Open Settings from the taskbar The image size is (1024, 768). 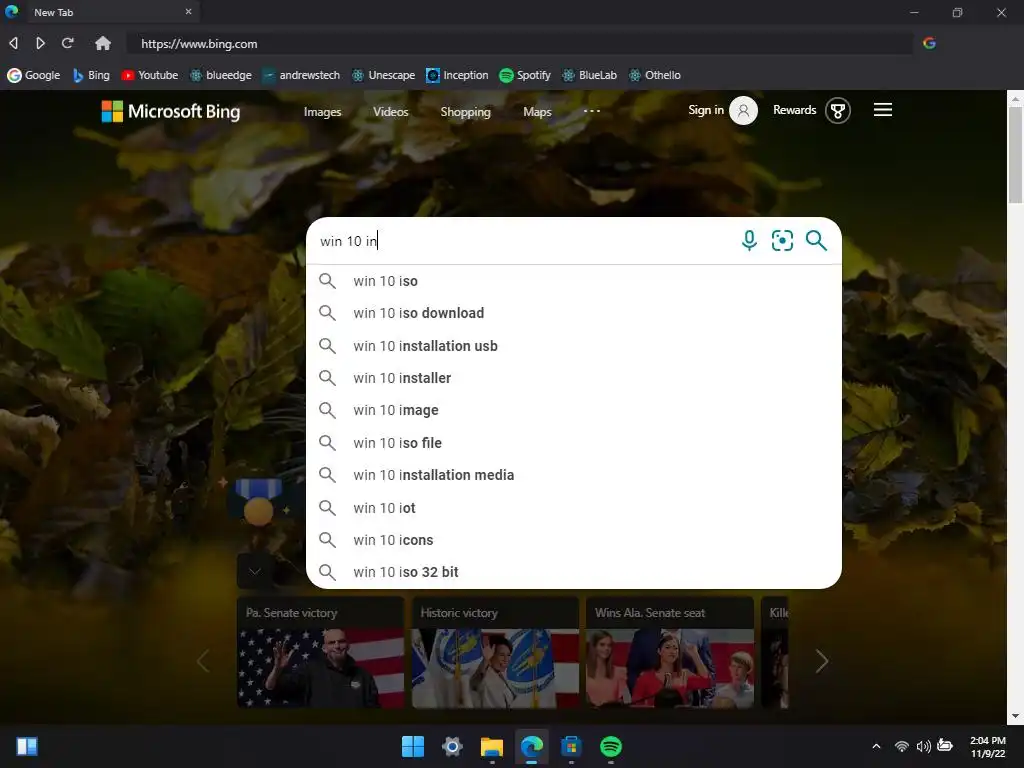(x=452, y=746)
